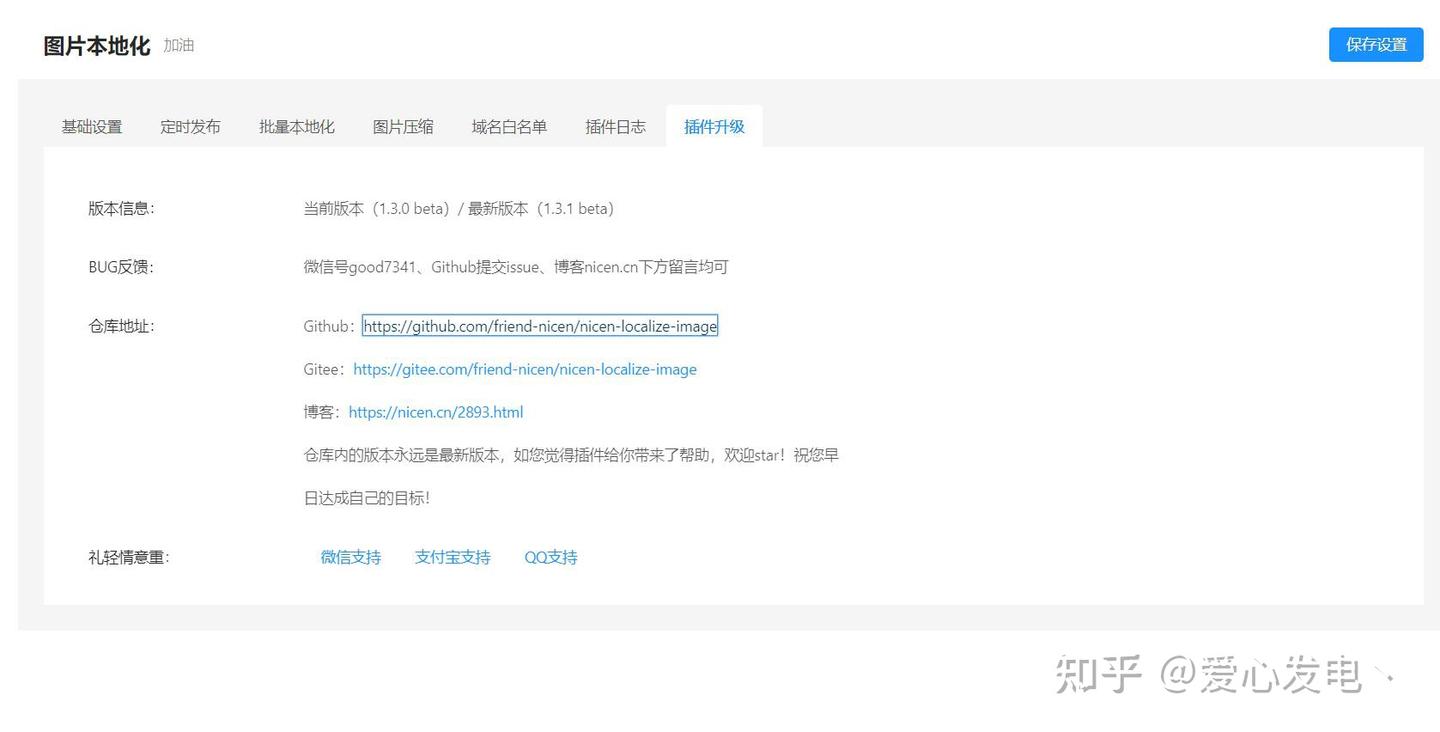Image resolution: width=1440 pixels, height=732 pixels.
Task: Open the Gitee repository link
Action: coord(525,369)
